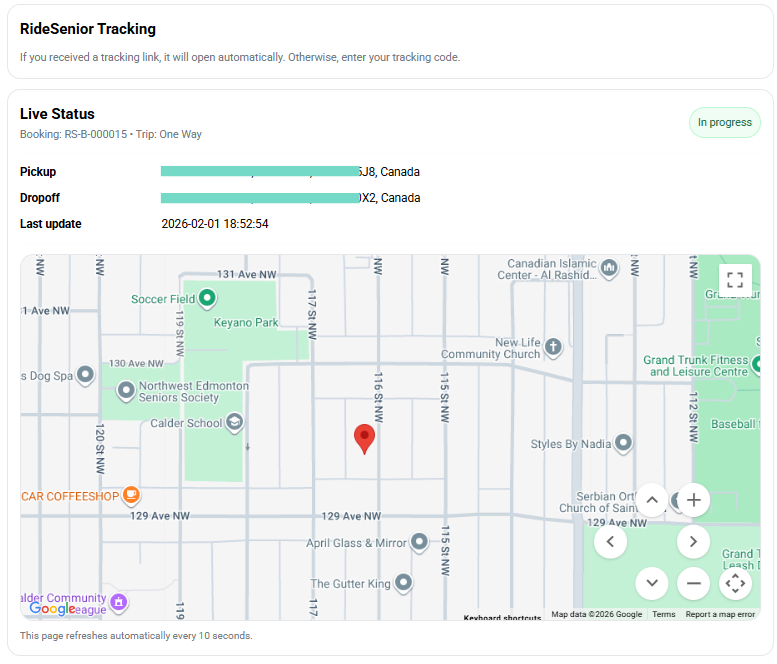Zoom in on the map
Image resolution: width=777 pixels, height=664 pixels.
tap(693, 500)
